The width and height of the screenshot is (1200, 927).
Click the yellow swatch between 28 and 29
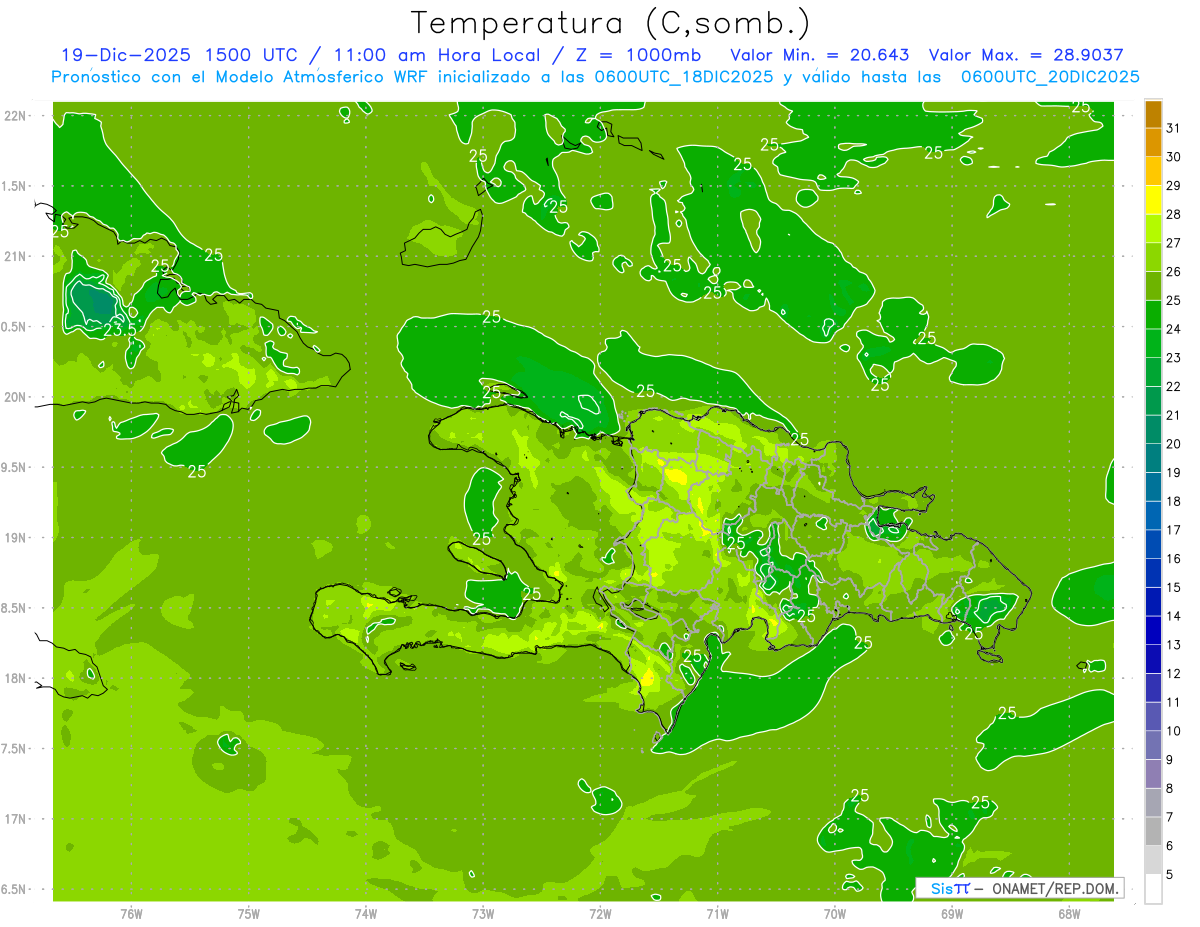point(1153,201)
